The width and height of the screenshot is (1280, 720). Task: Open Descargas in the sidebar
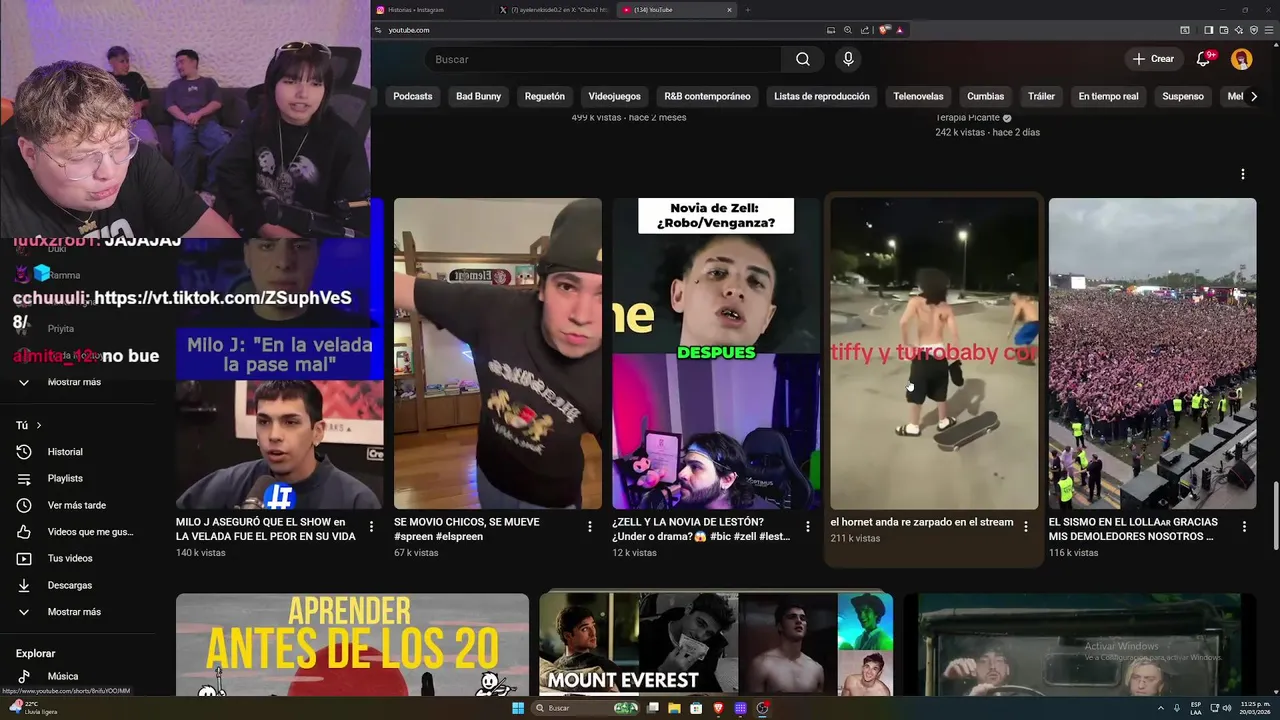[x=69, y=585]
